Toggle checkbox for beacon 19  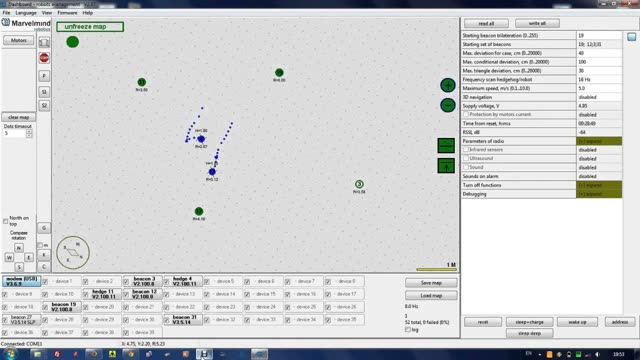coord(45,307)
